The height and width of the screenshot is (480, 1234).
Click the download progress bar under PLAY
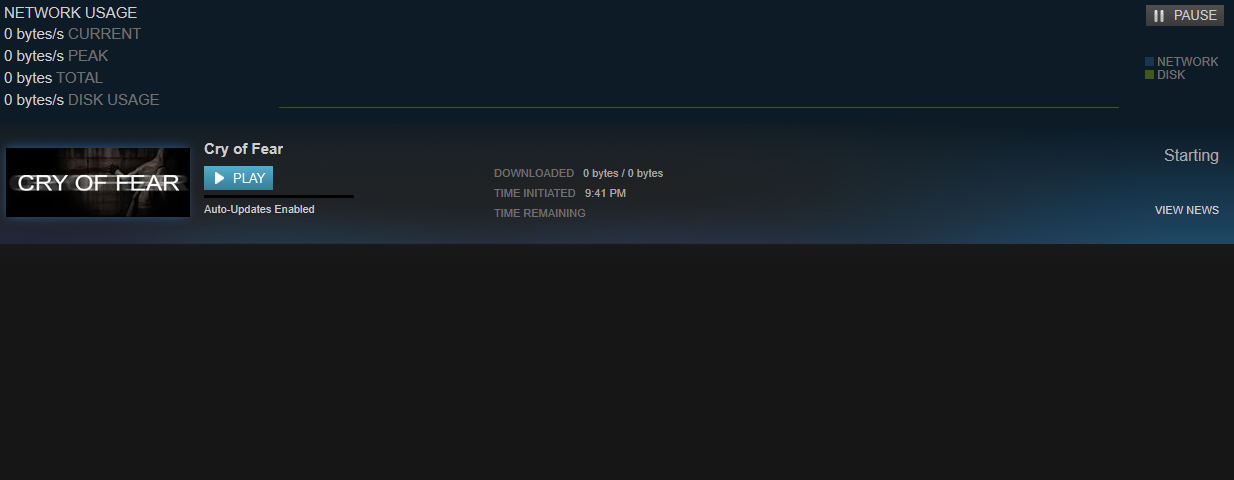pyautogui.click(x=279, y=196)
